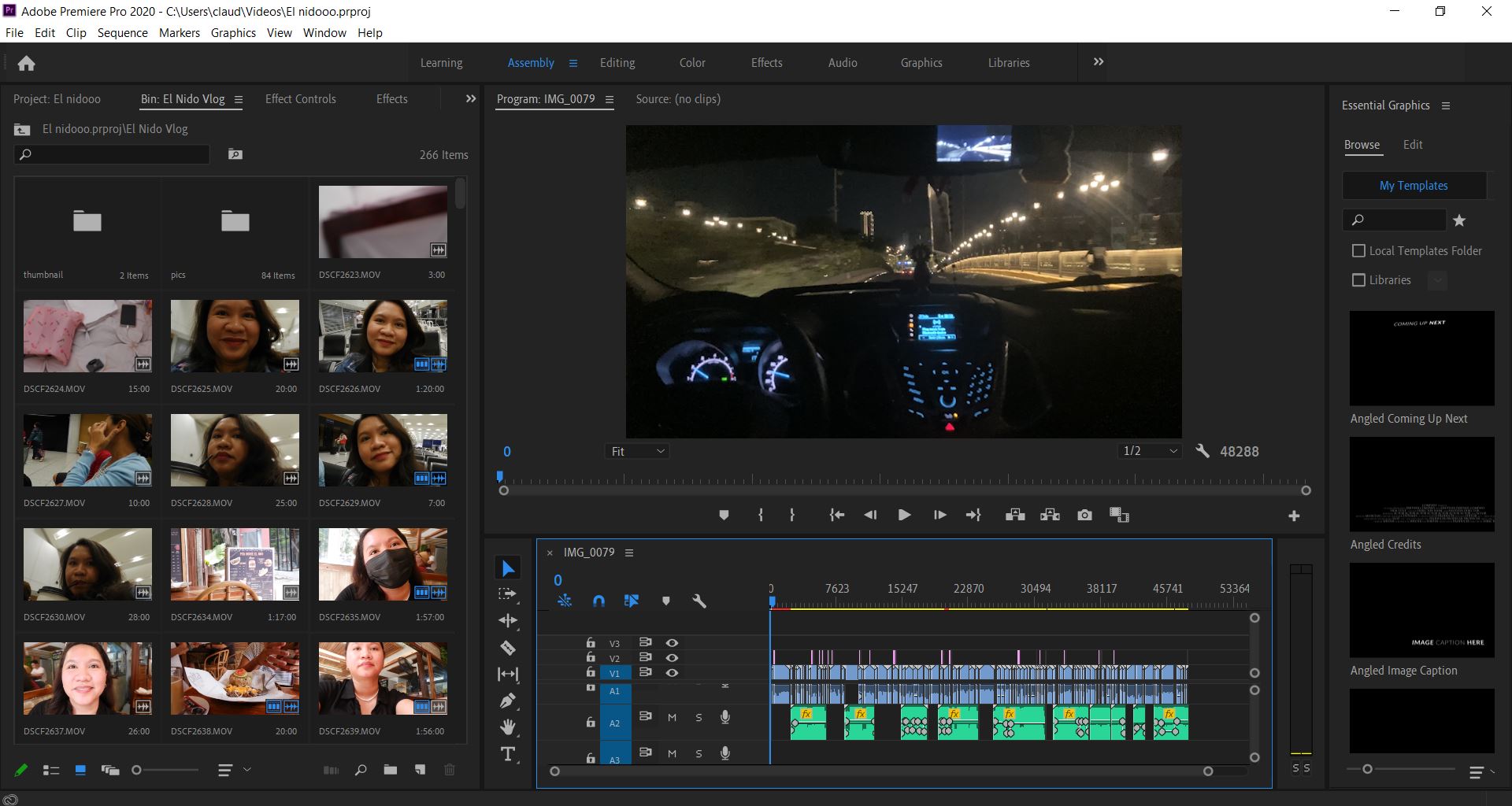Expand hidden project panel tabs chevron

coord(471,98)
